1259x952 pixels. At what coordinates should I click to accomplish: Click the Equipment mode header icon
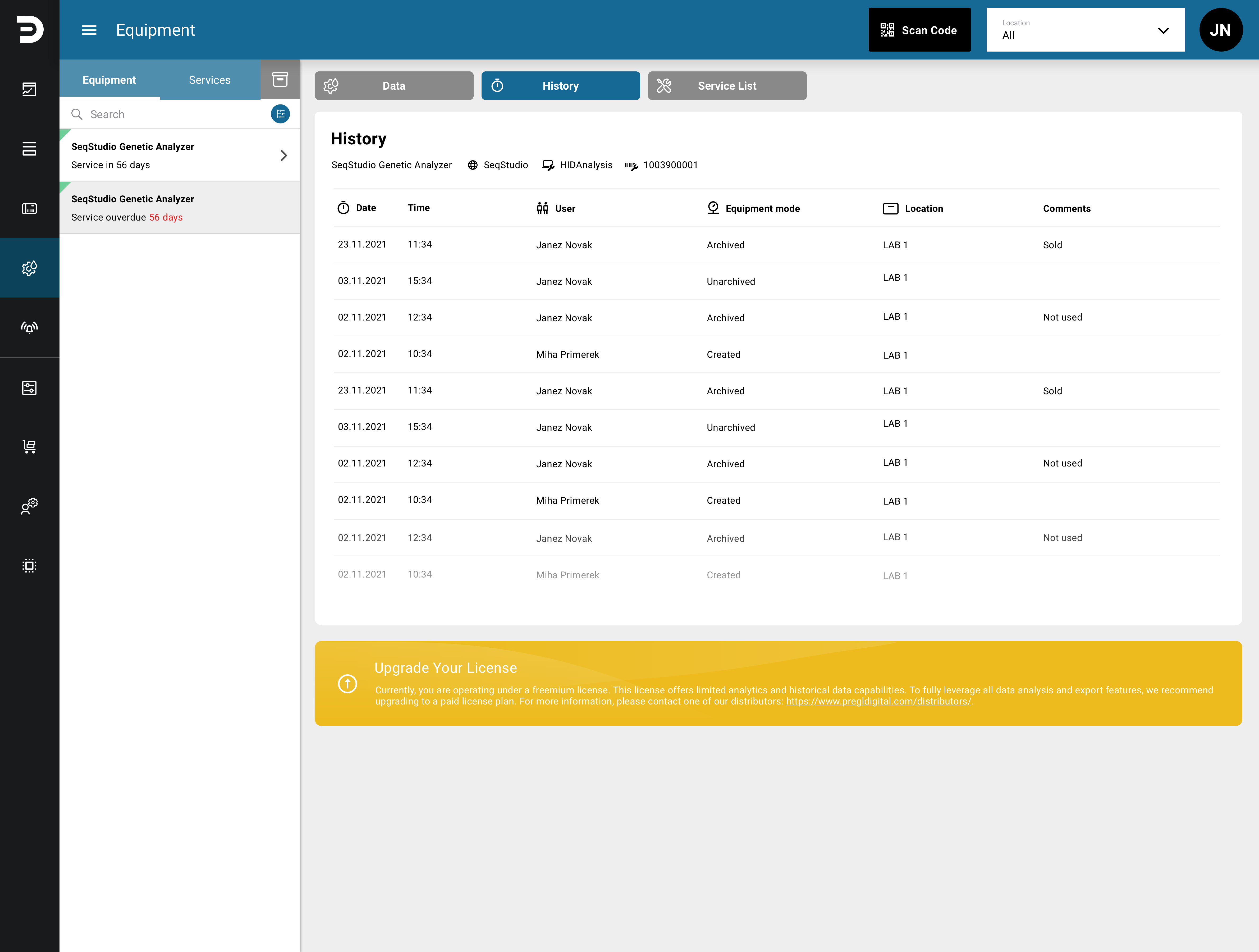click(x=713, y=208)
